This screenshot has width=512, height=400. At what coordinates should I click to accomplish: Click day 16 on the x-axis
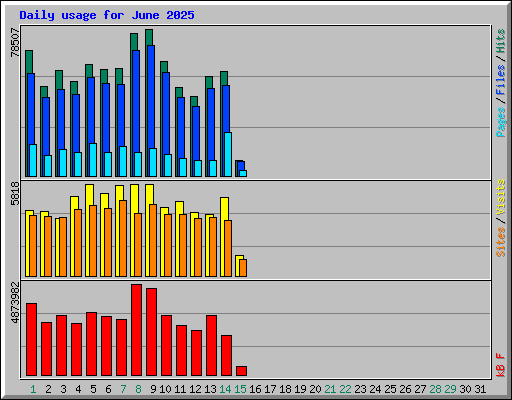coord(255,389)
